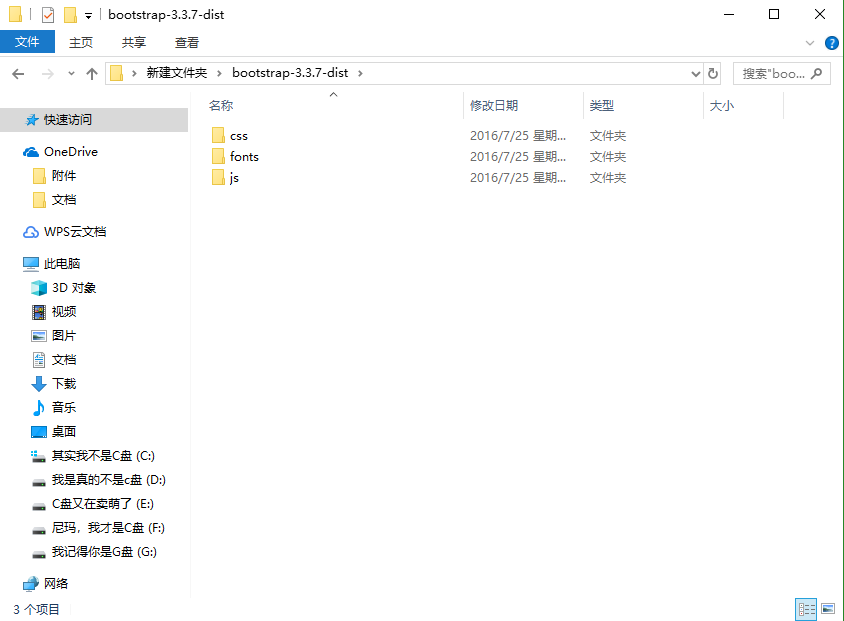Expand the chevron before 新建文件夹 breadcrumb

(x=134, y=73)
